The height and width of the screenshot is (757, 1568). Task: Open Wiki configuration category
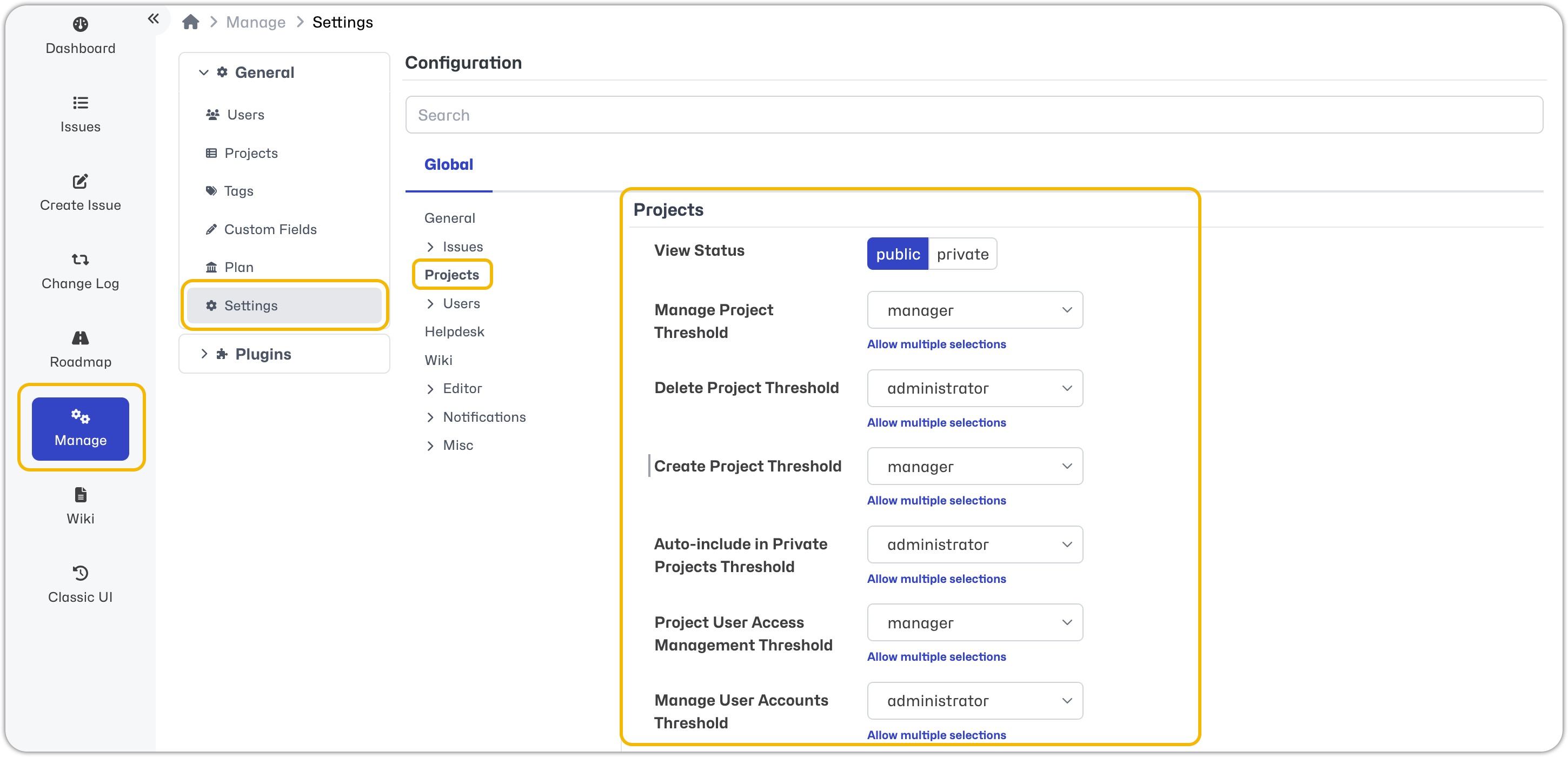pyautogui.click(x=438, y=360)
